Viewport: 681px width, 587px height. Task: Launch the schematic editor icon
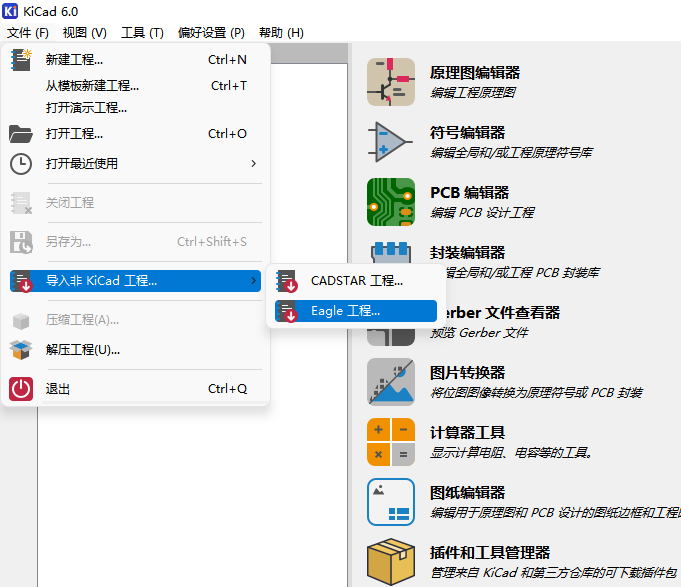(x=391, y=82)
